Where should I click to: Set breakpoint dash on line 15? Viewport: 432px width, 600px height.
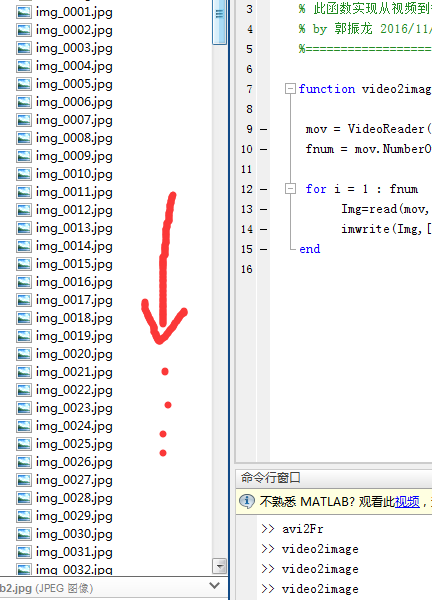pyautogui.click(x=264, y=249)
